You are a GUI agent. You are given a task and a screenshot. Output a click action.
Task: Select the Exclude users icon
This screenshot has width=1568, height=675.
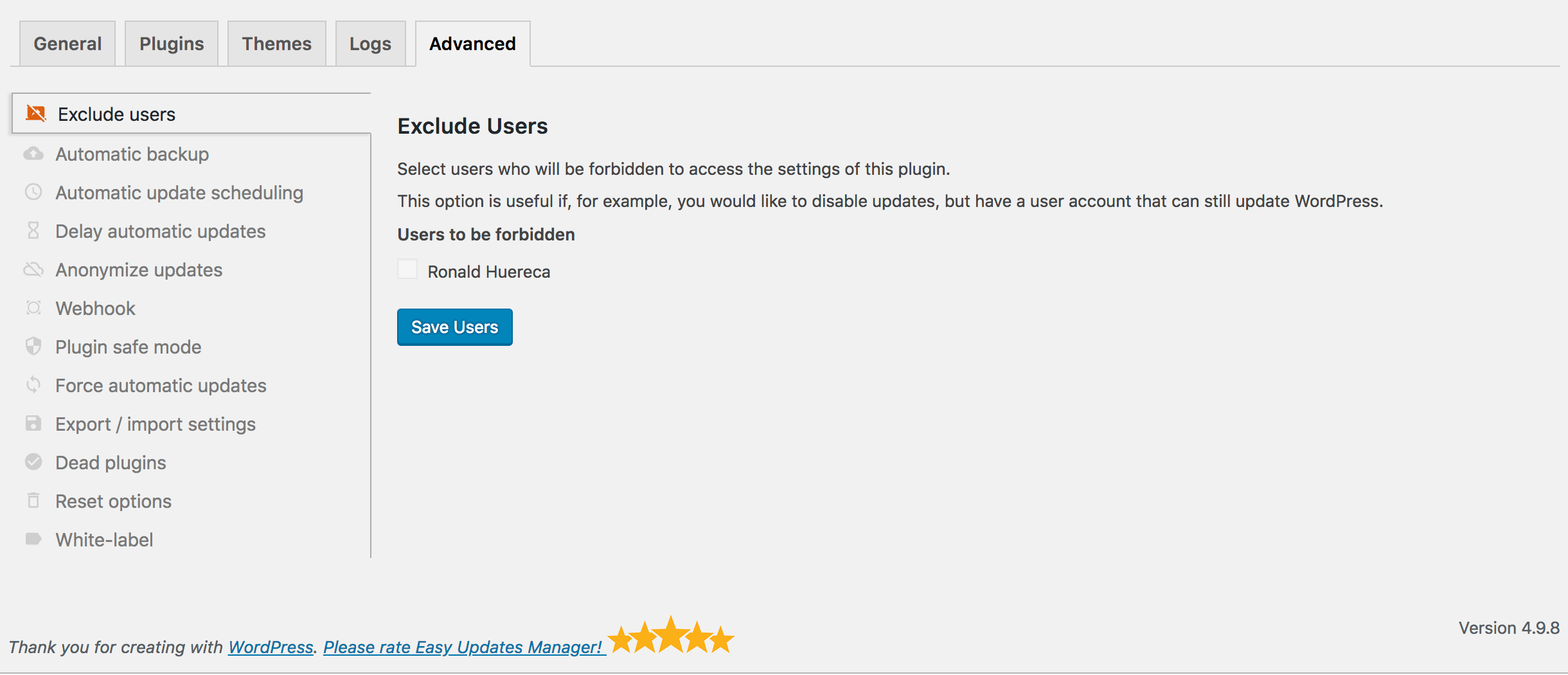coord(37,113)
